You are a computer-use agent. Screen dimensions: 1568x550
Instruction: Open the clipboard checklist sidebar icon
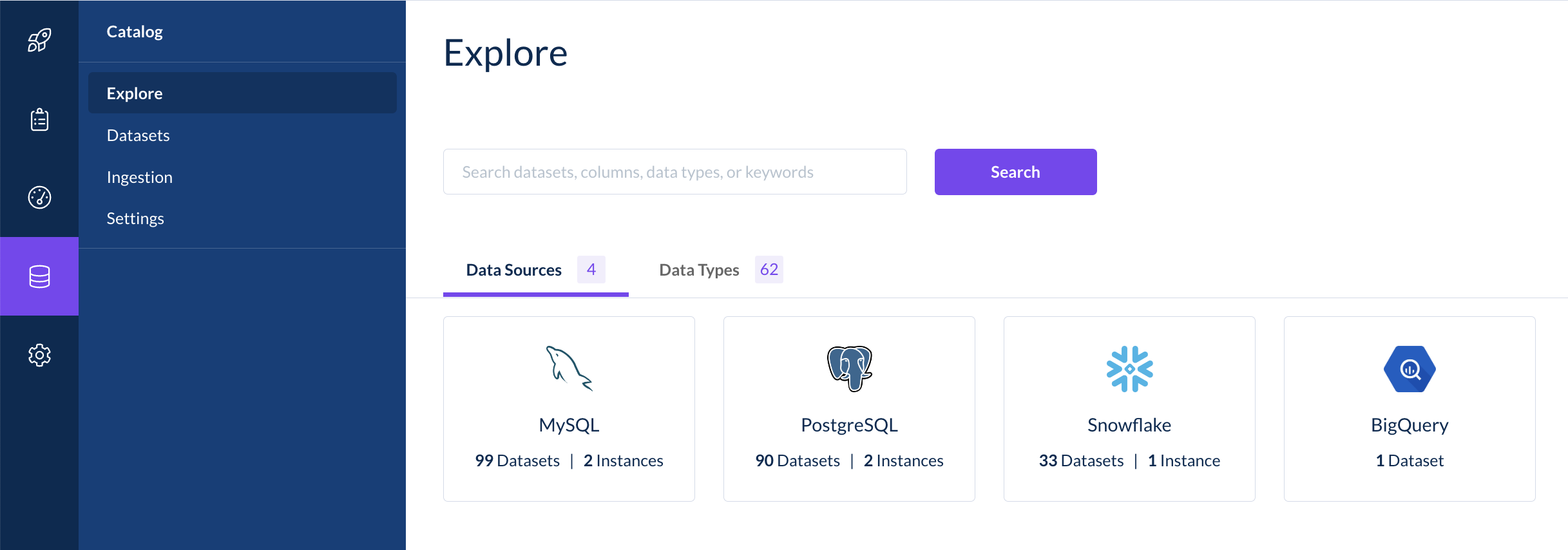pos(39,119)
